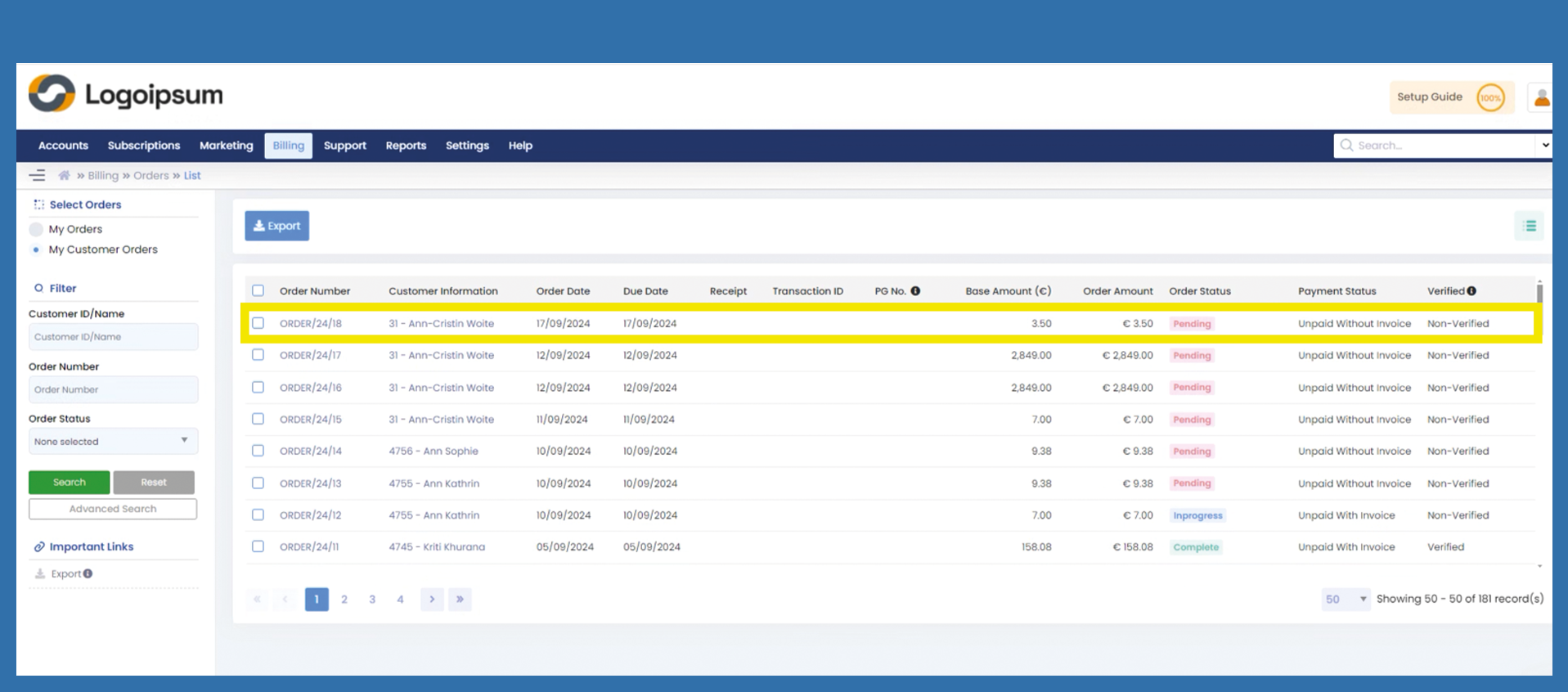
Task: Expand the top search bar dropdown arrow
Action: (x=1544, y=146)
